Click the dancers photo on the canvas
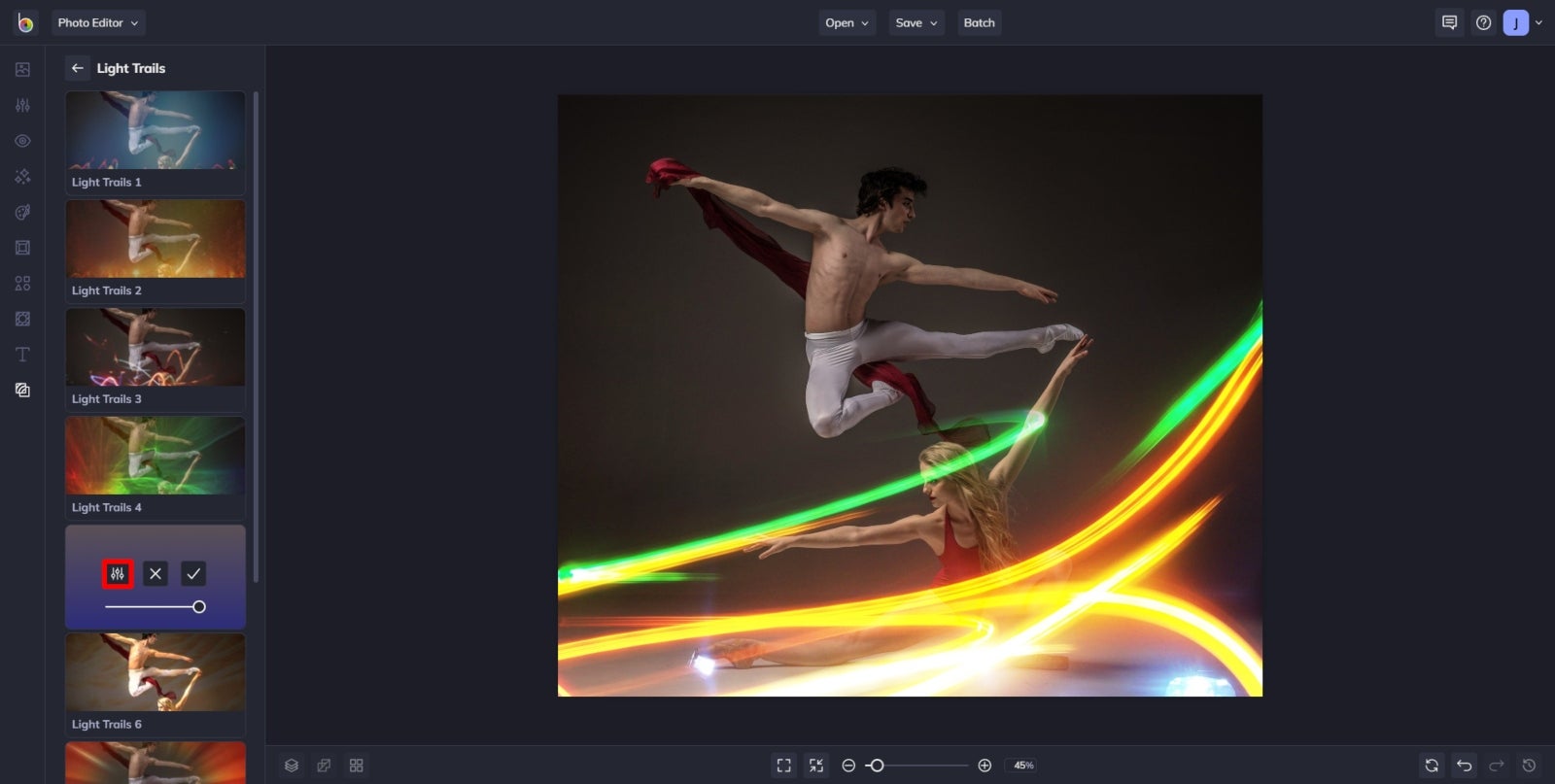Viewport: 1555px width, 784px height. point(910,395)
